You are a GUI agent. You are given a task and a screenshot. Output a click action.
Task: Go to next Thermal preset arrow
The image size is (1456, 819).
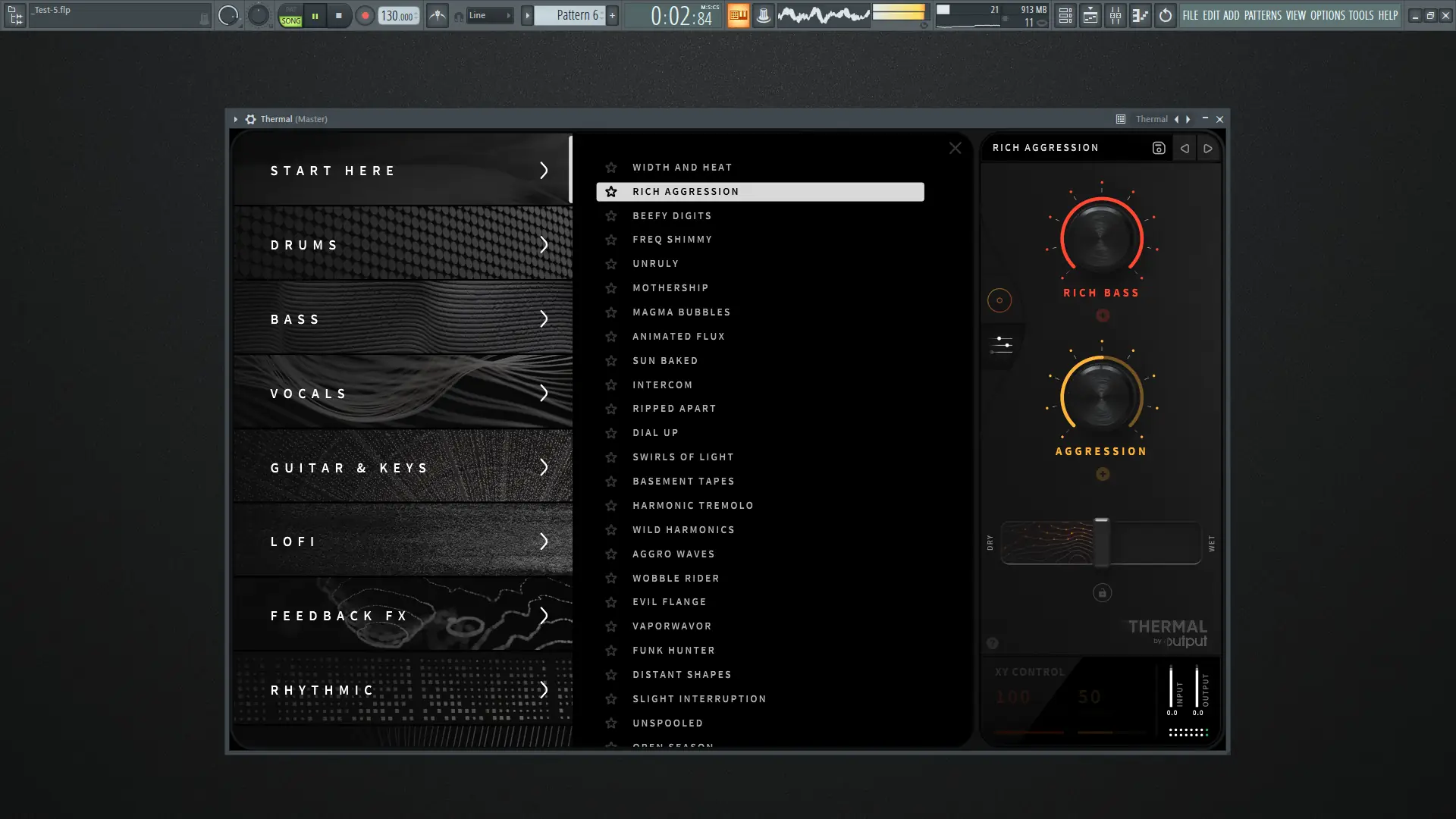point(1208,149)
